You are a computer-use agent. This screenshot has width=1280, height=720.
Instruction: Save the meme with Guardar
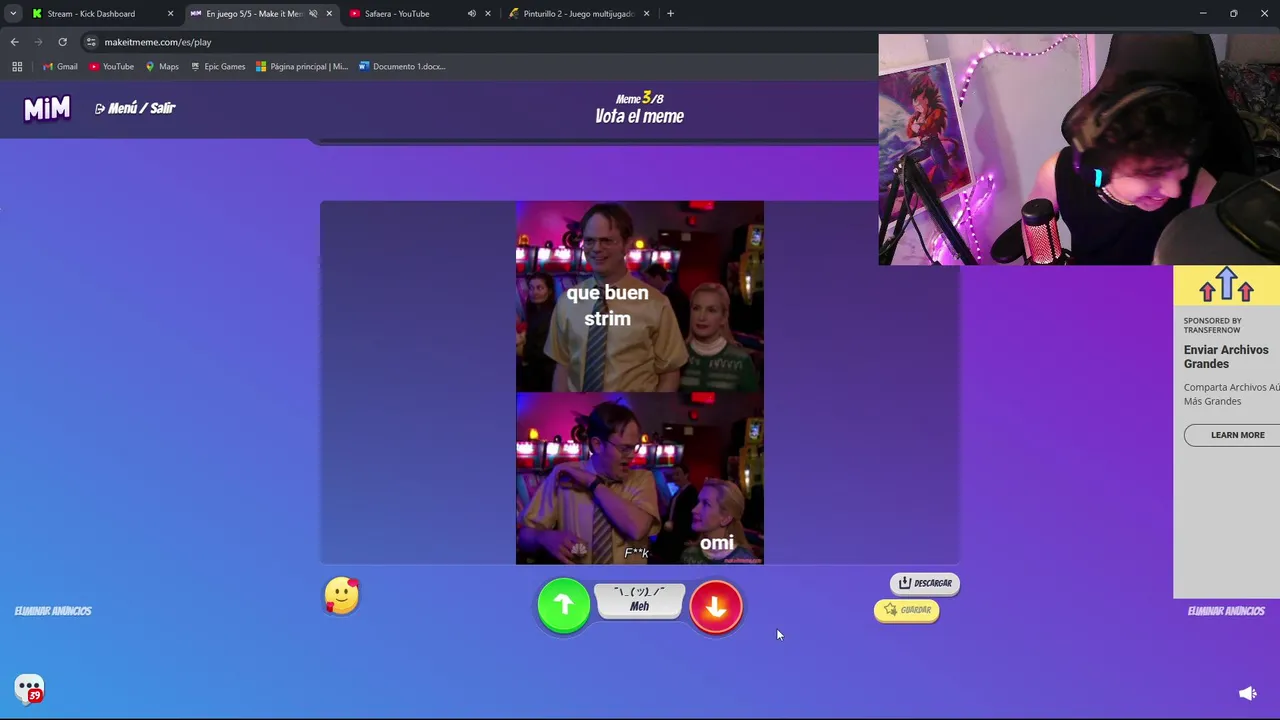coord(907,610)
